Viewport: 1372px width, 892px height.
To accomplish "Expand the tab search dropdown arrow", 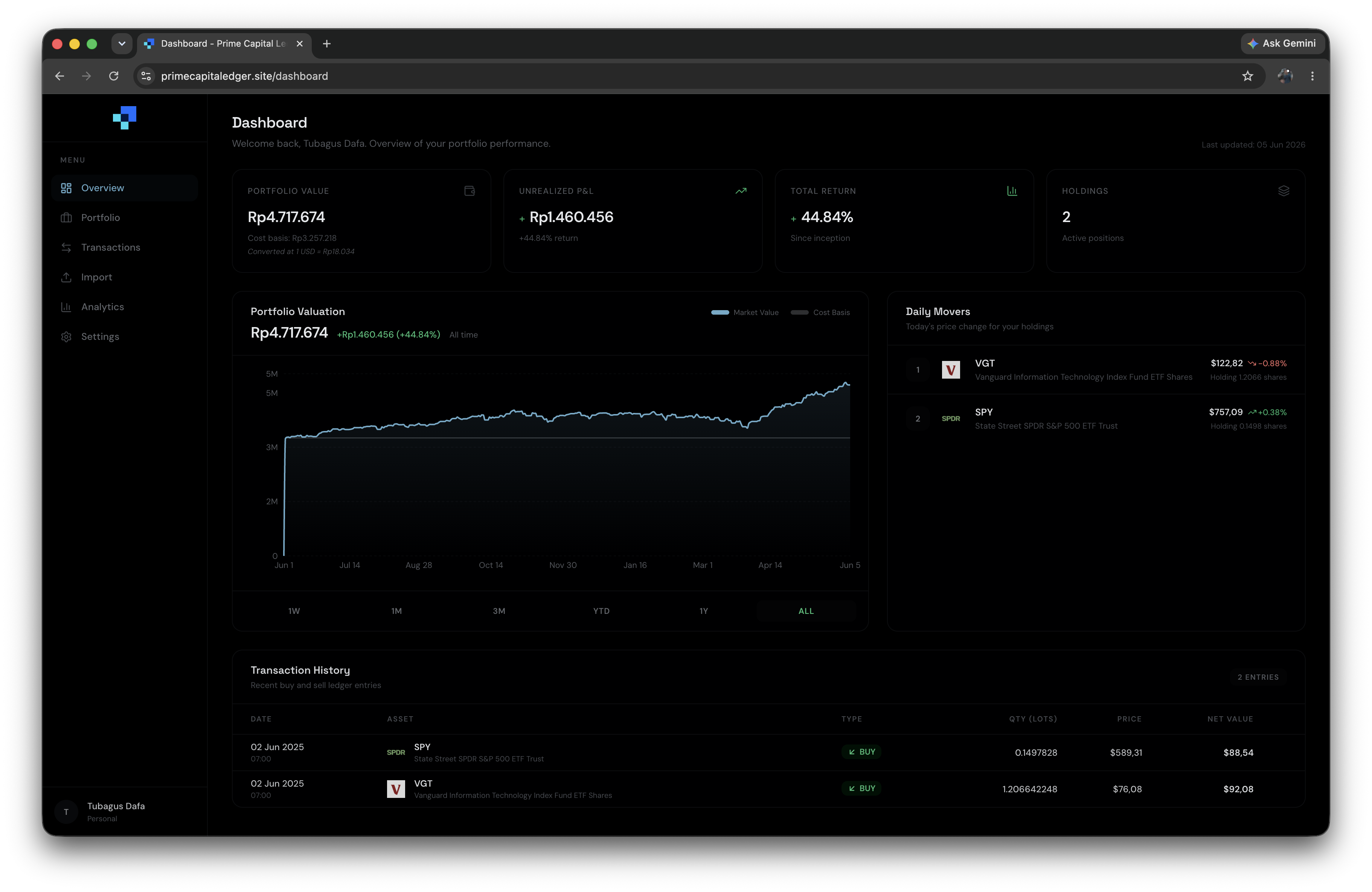I will coord(122,44).
